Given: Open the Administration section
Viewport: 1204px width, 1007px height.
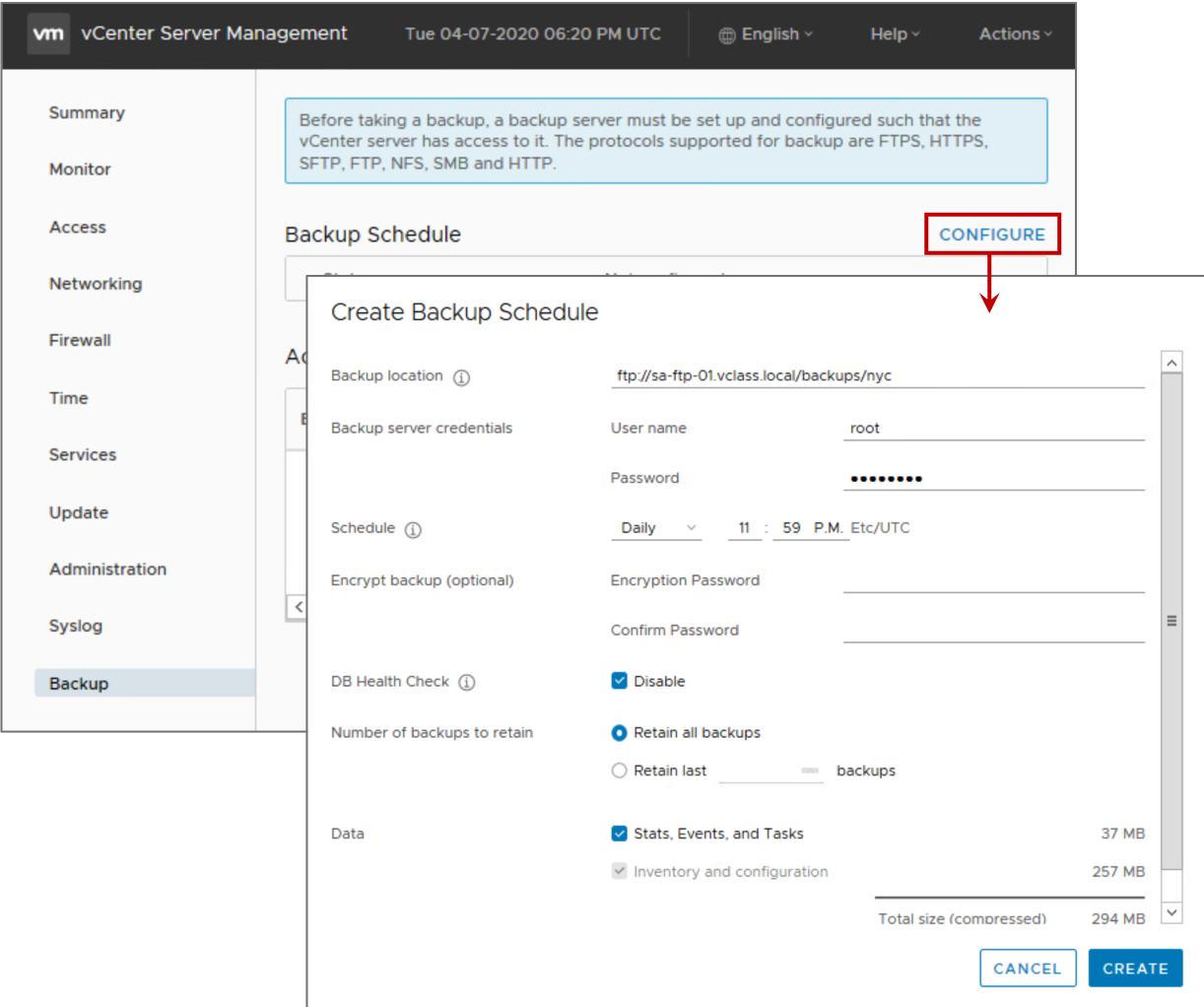Looking at the screenshot, I should pos(107,569).
